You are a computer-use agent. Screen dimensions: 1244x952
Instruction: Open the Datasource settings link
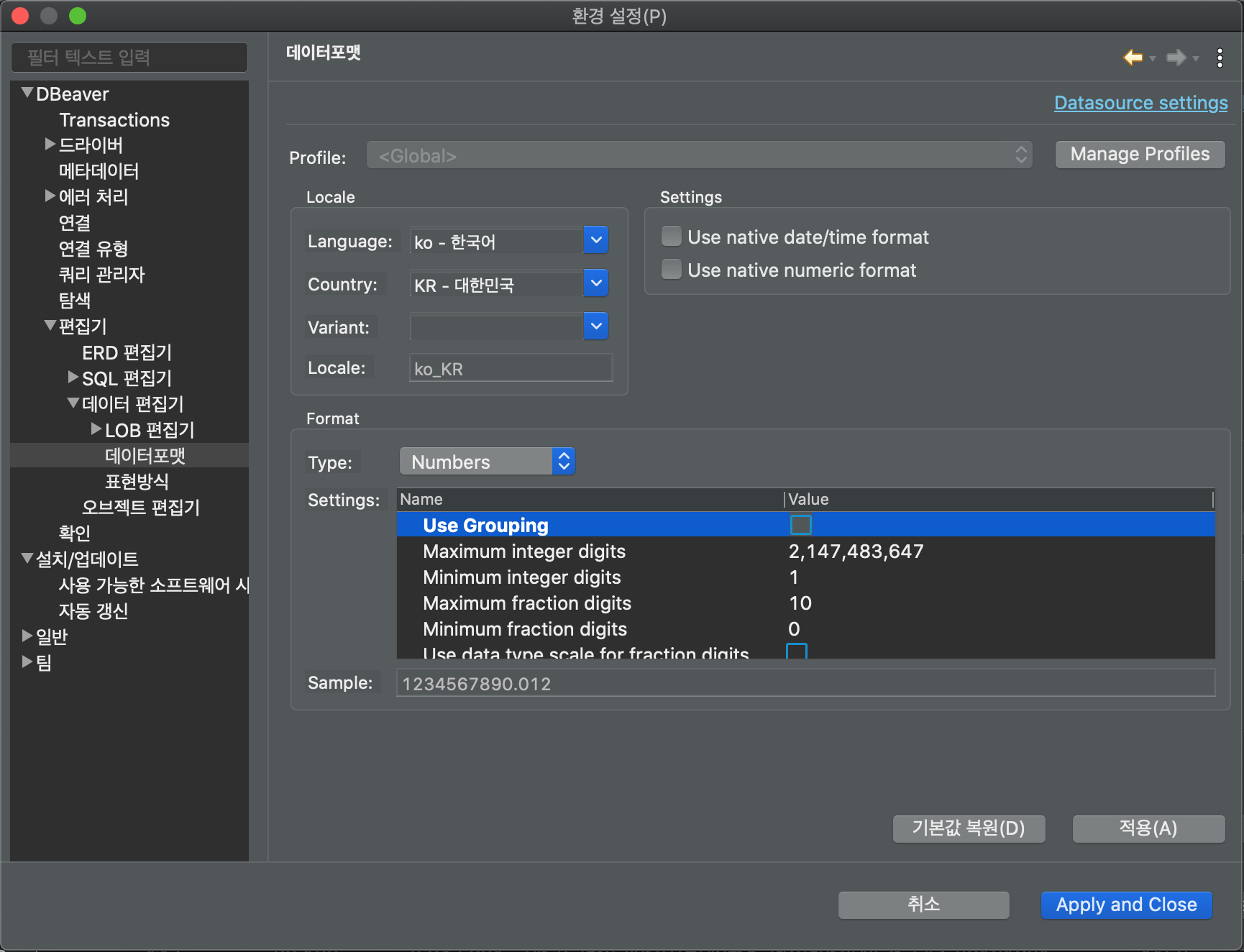(1140, 103)
